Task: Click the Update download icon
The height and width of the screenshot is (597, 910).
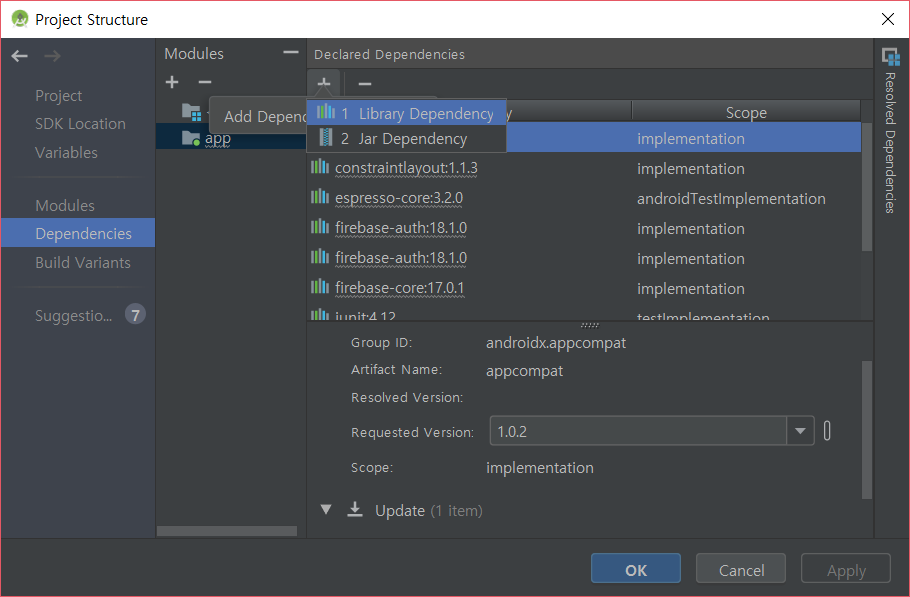Action: tap(355, 510)
